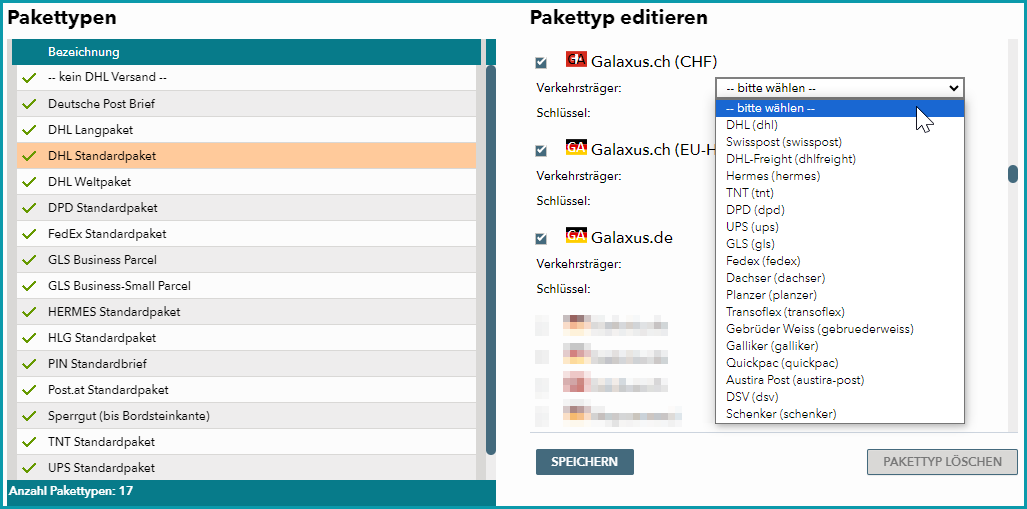Choose DPD (dpd) from list

840,210
